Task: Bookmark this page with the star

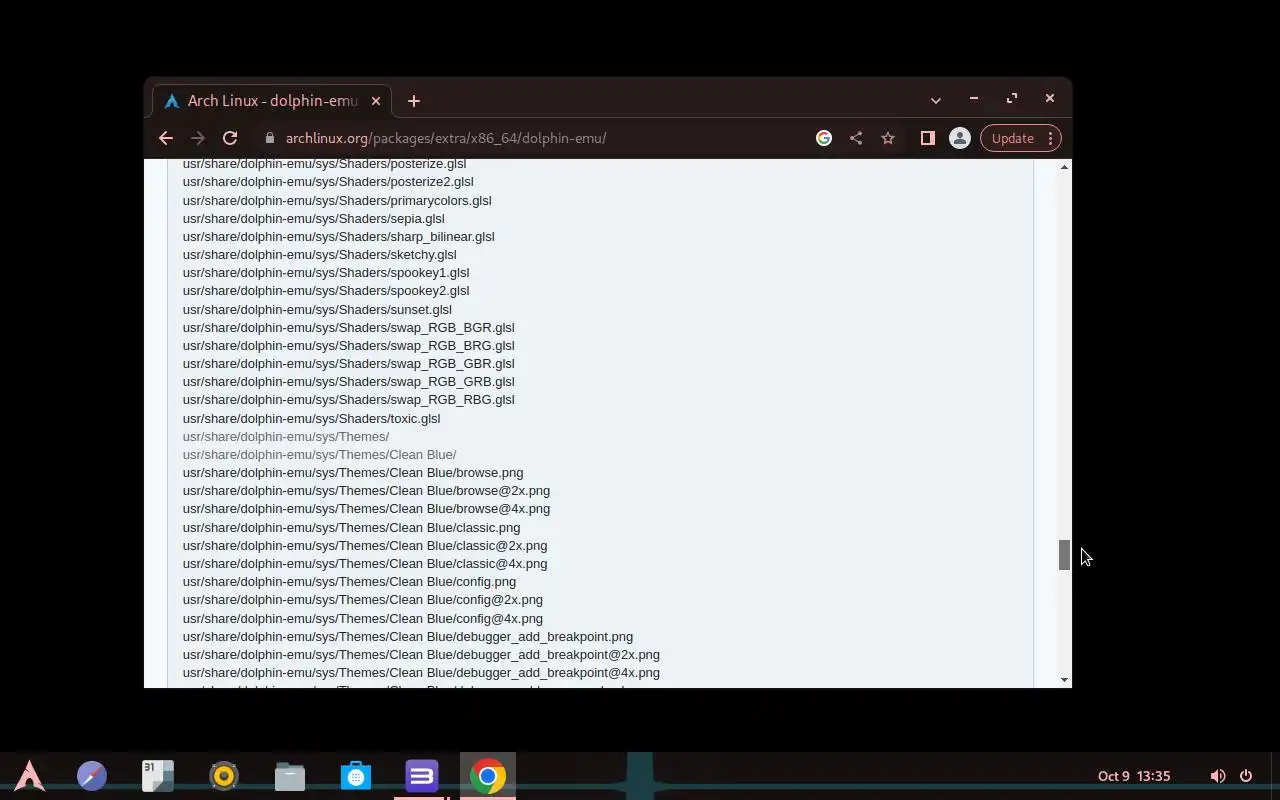Action: point(888,138)
